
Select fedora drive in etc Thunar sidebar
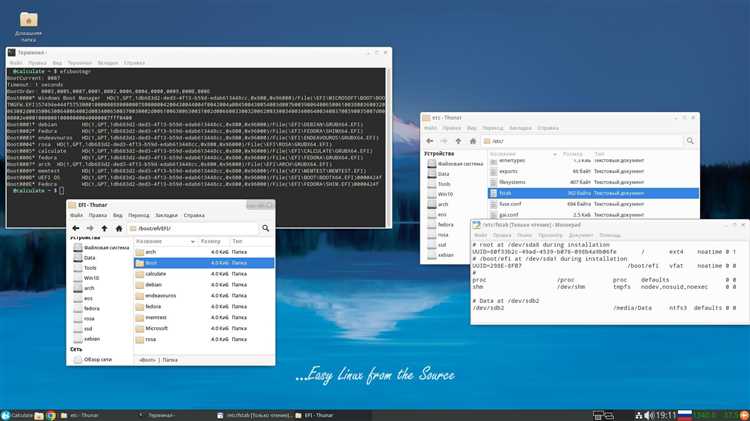(441, 224)
